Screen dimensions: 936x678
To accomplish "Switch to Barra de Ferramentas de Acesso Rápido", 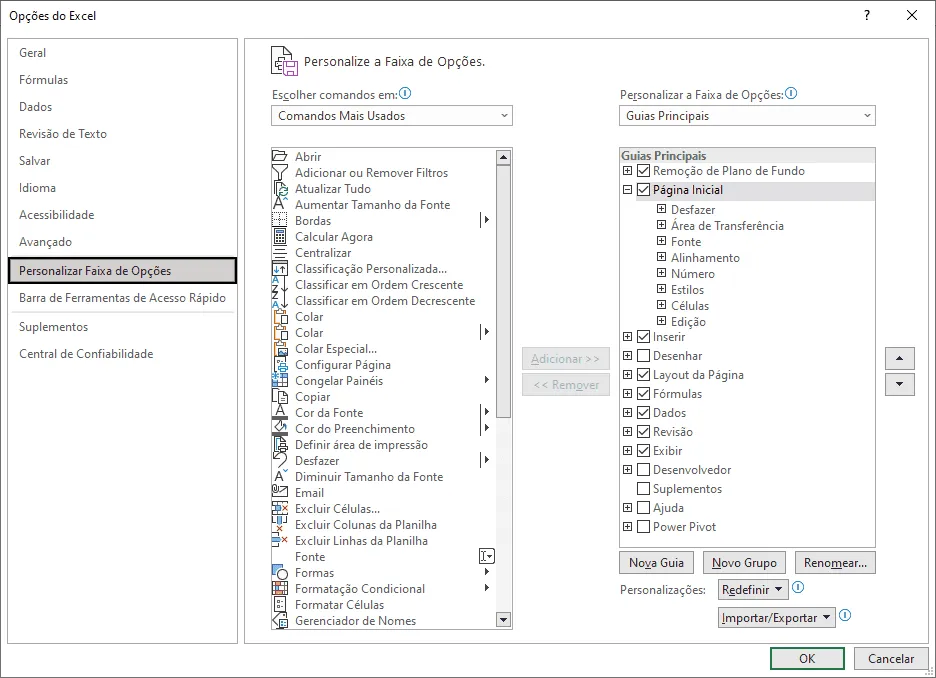I will (122, 298).
